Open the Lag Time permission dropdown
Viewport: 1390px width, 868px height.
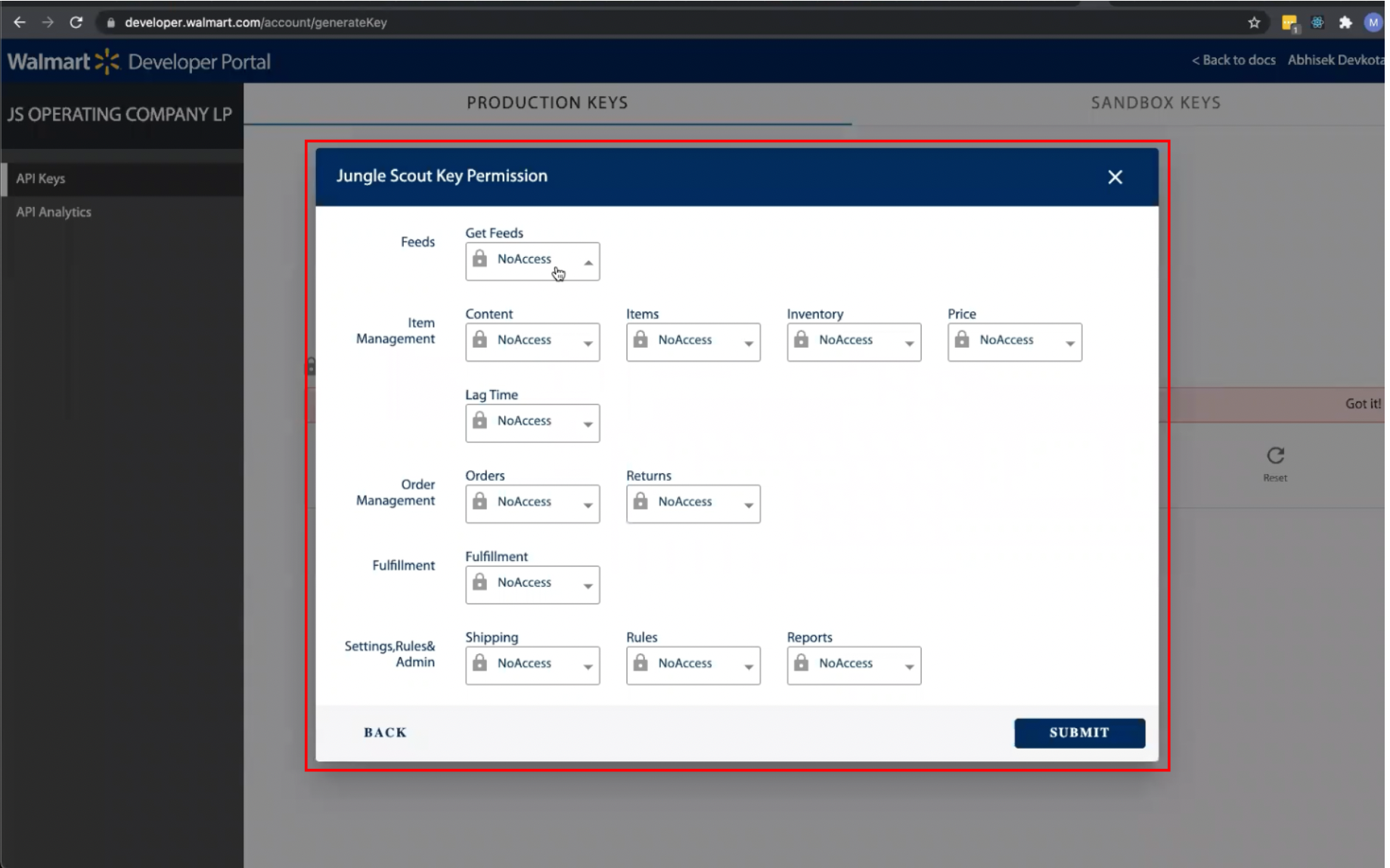click(532, 423)
